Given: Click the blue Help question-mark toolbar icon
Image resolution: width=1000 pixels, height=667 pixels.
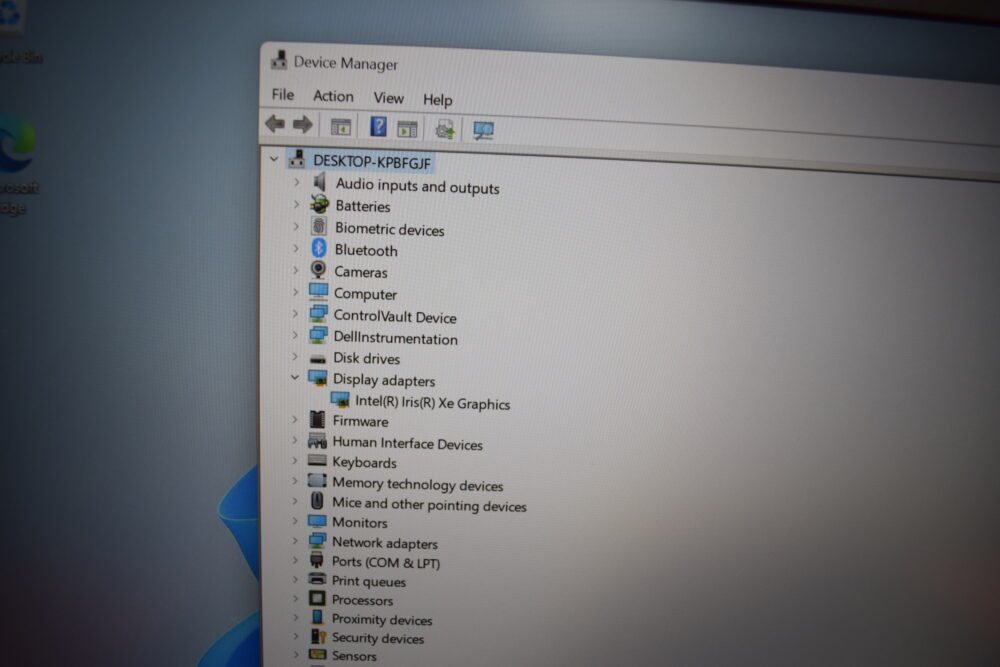Looking at the screenshot, I should click(x=378, y=126).
